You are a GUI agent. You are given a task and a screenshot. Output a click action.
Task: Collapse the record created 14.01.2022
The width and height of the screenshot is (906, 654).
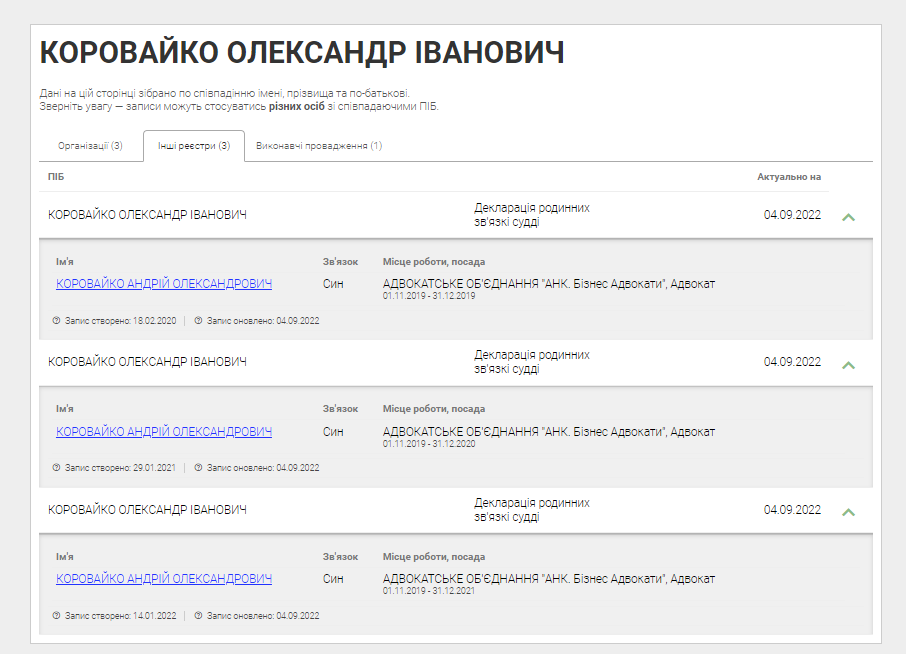(848, 511)
